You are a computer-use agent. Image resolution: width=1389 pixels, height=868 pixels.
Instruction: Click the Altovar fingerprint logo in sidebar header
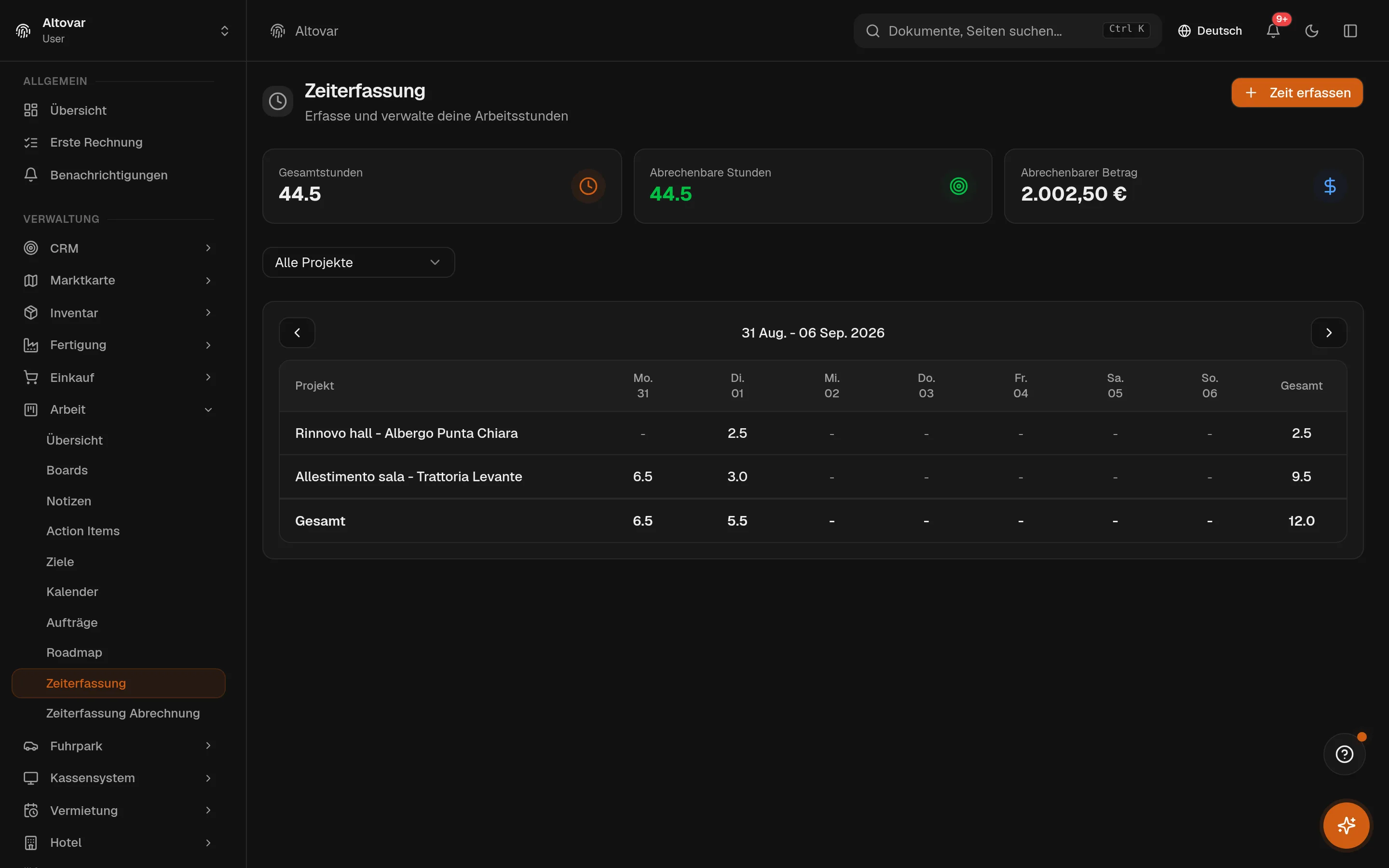click(23, 30)
